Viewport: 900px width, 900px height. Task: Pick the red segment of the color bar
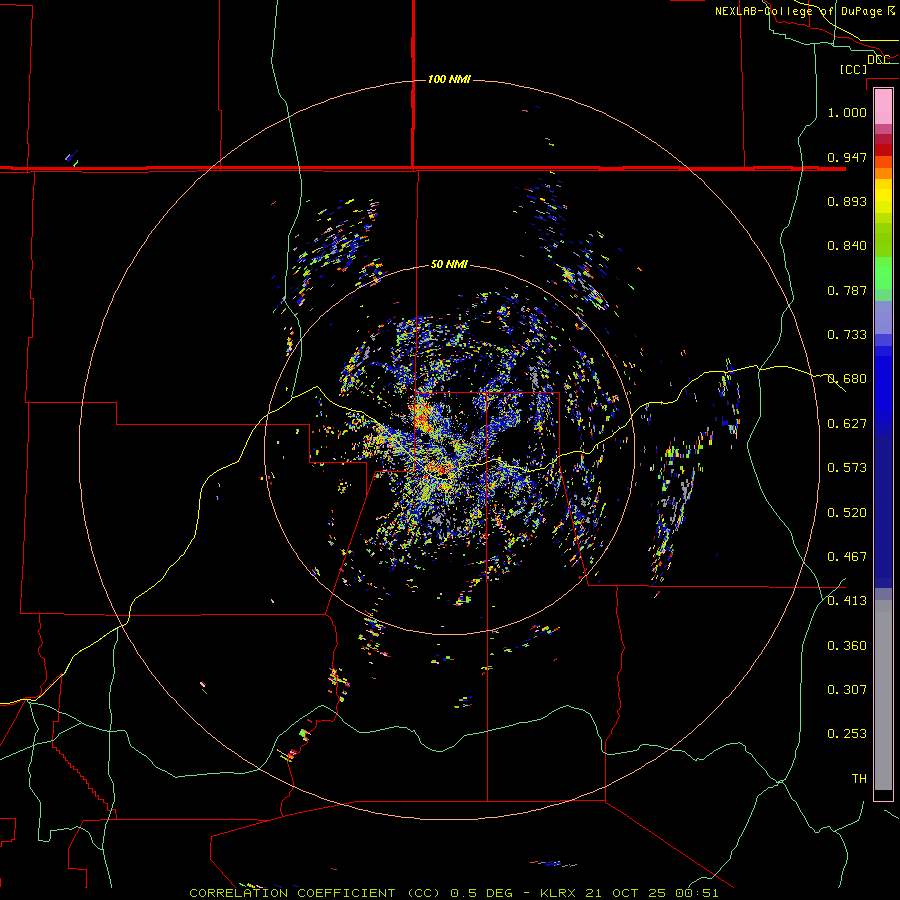(x=883, y=149)
